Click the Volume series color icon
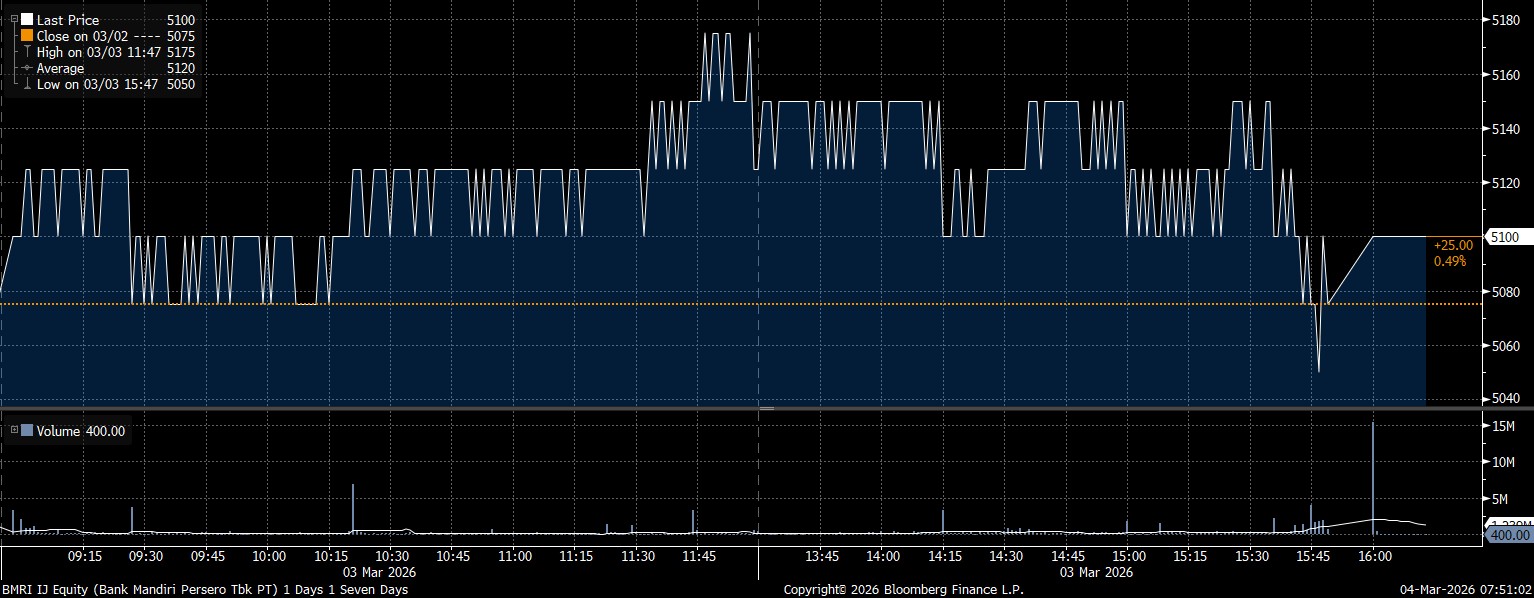Viewport: 1534px width, 598px height. [x=27, y=431]
